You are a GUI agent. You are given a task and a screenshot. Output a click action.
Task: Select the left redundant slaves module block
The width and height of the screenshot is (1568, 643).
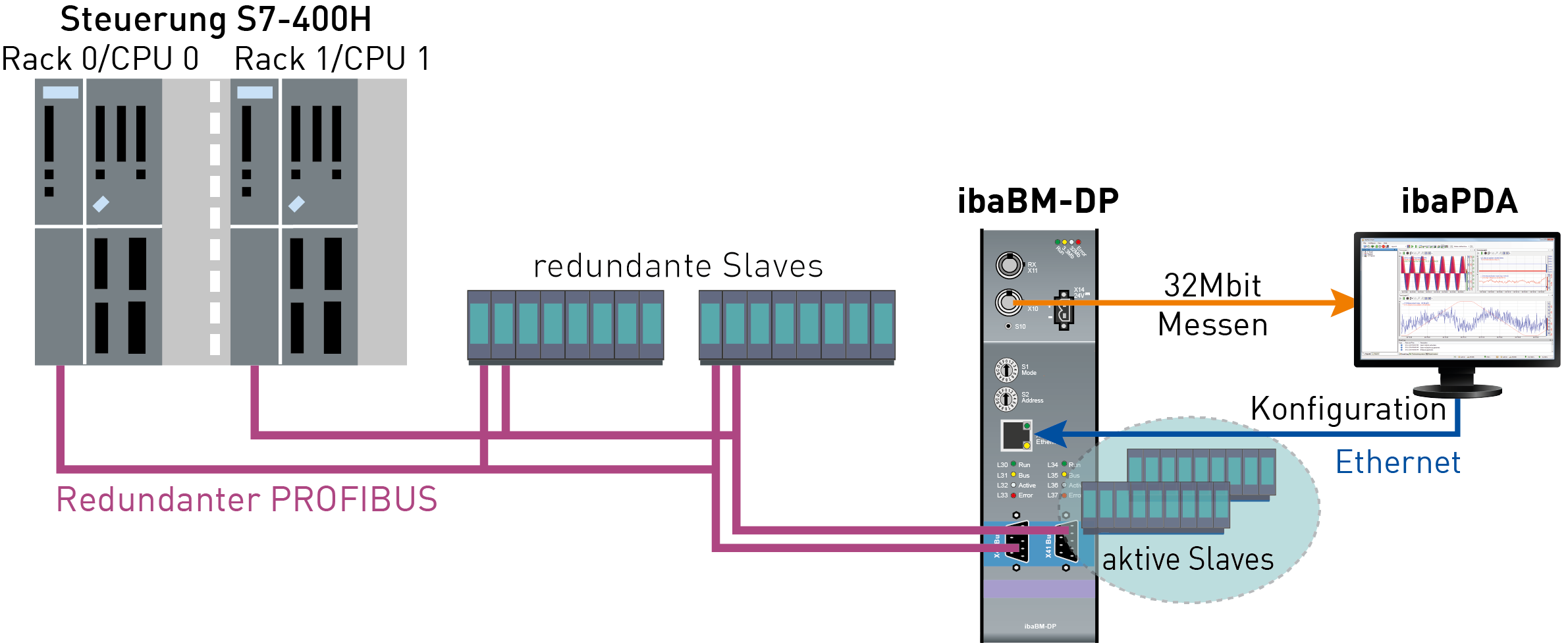(x=566, y=327)
